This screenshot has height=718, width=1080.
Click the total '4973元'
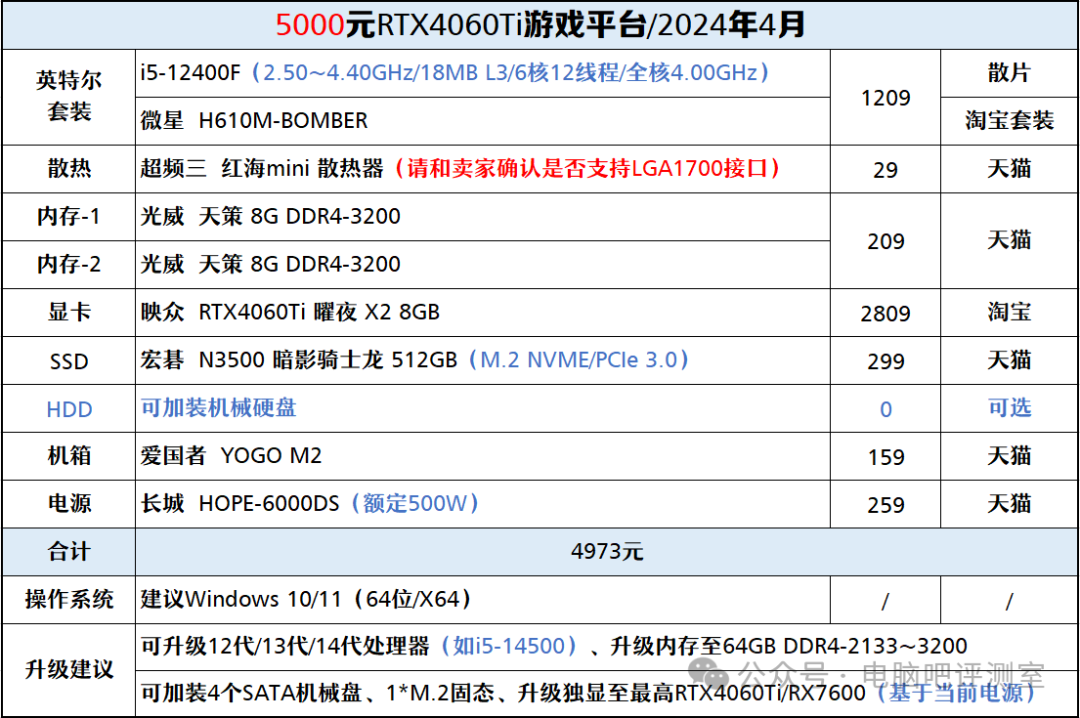click(x=607, y=552)
